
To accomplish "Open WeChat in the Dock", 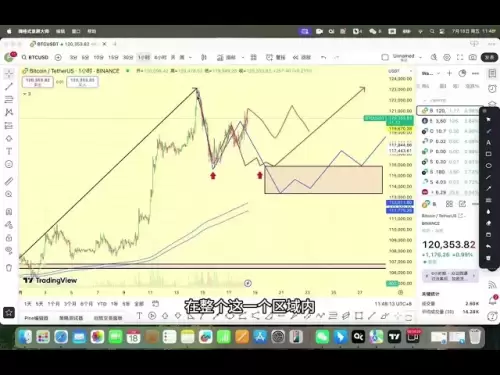I will tap(322, 337).
